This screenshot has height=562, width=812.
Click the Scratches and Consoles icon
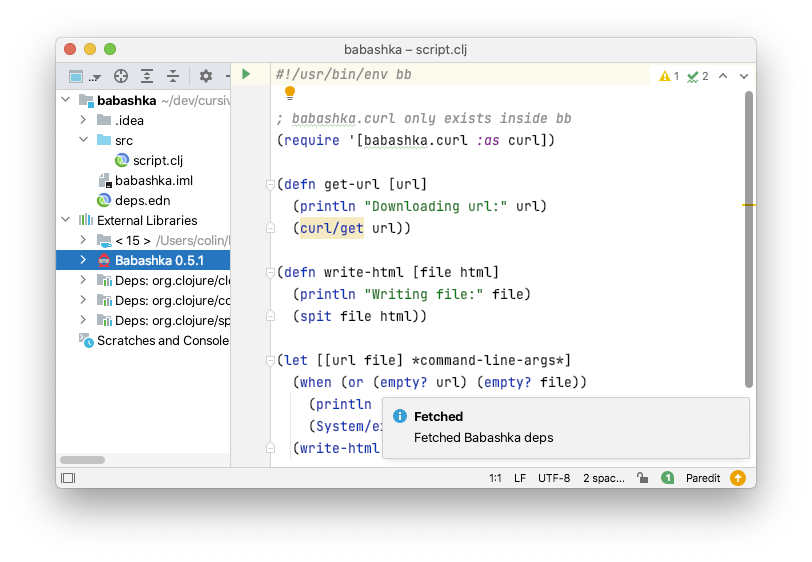(x=86, y=340)
